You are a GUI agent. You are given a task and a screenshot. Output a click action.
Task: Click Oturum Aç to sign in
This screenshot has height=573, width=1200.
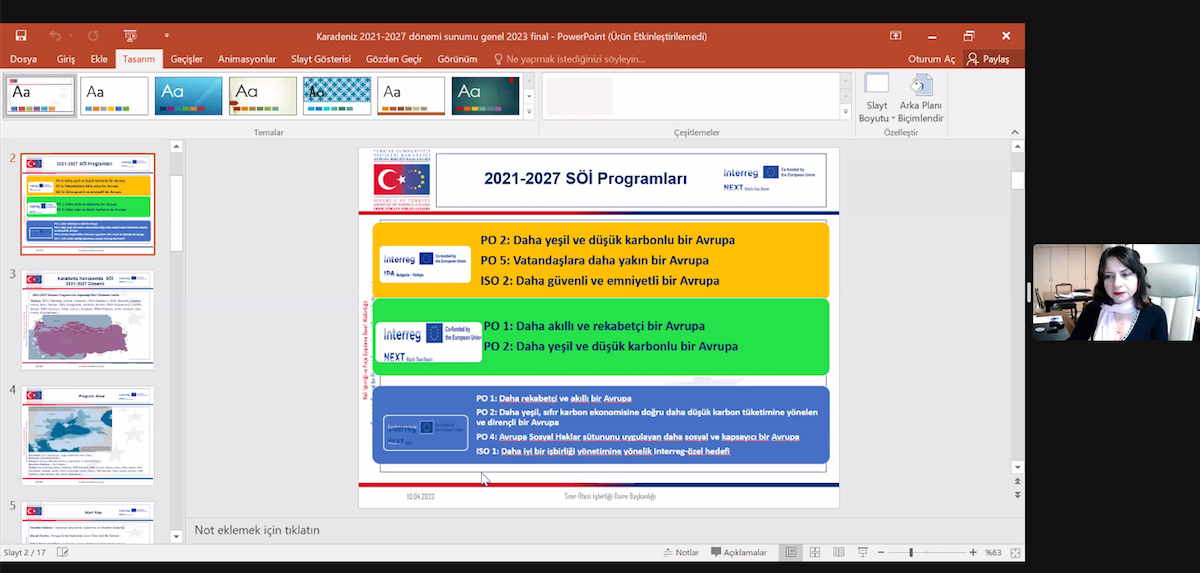tap(931, 59)
